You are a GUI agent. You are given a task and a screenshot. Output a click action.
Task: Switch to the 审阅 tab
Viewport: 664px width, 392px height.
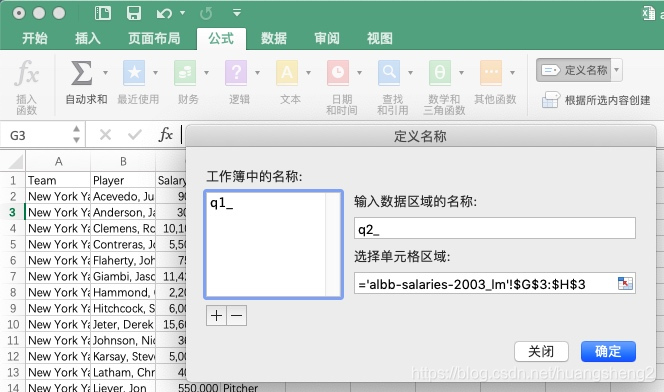tap(327, 39)
